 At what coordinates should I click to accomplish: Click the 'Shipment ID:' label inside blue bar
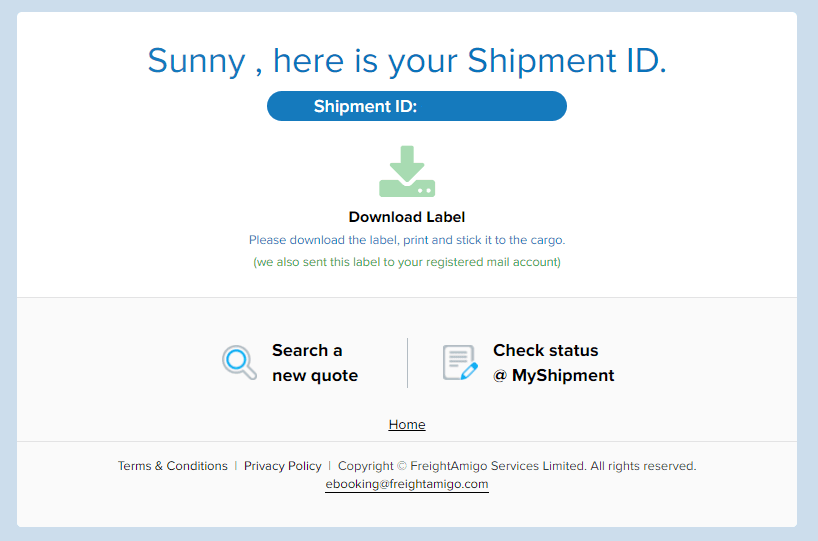pyautogui.click(x=365, y=106)
